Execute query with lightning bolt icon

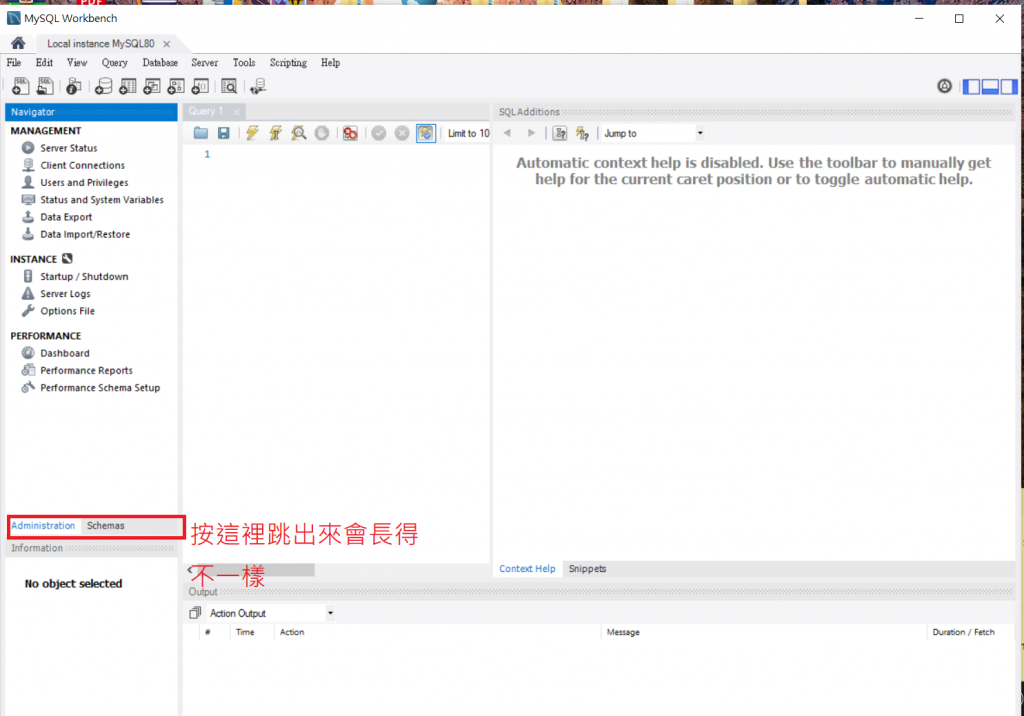tap(252, 133)
